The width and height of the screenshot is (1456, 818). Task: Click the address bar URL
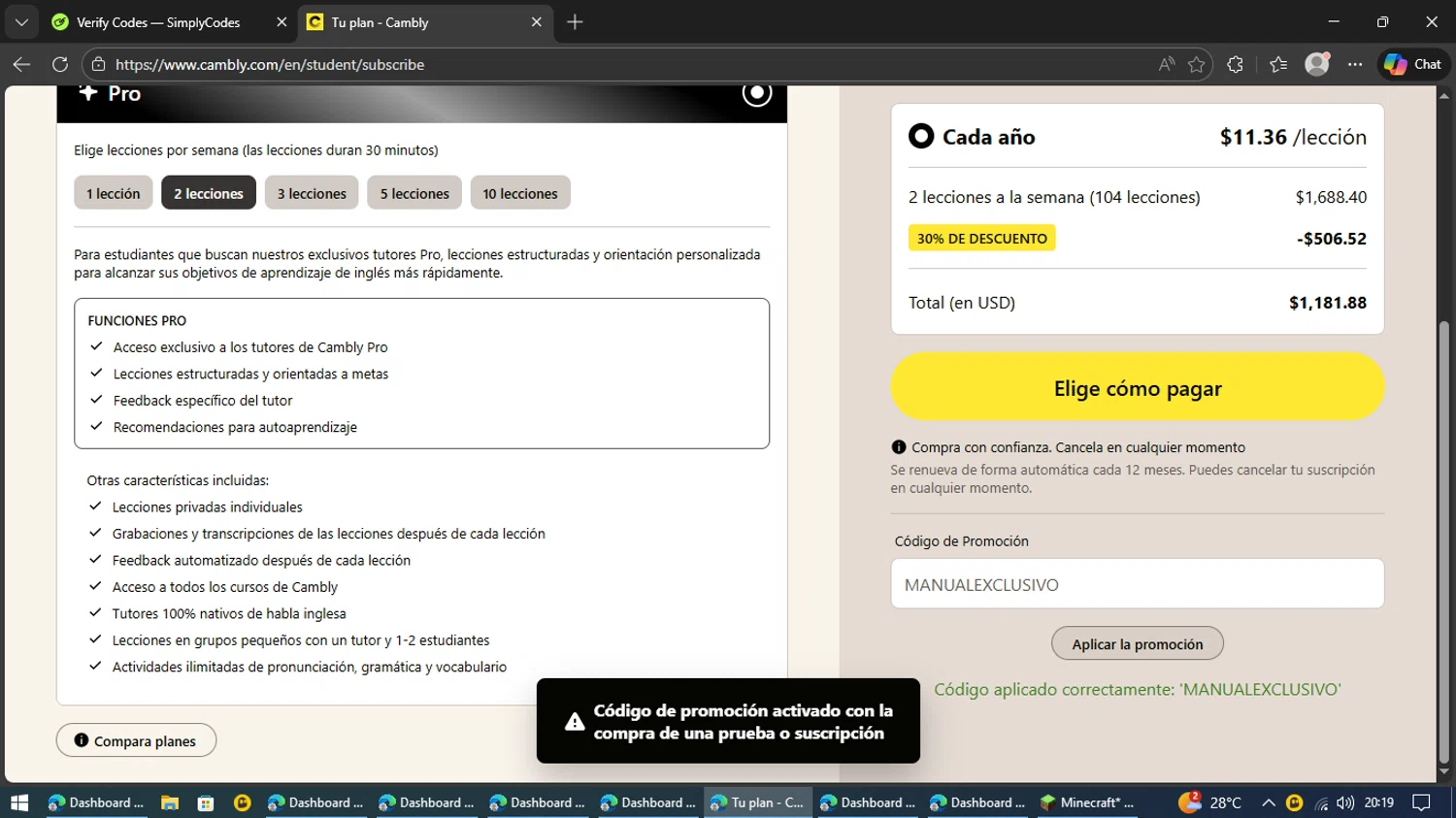tap(270, 64)
